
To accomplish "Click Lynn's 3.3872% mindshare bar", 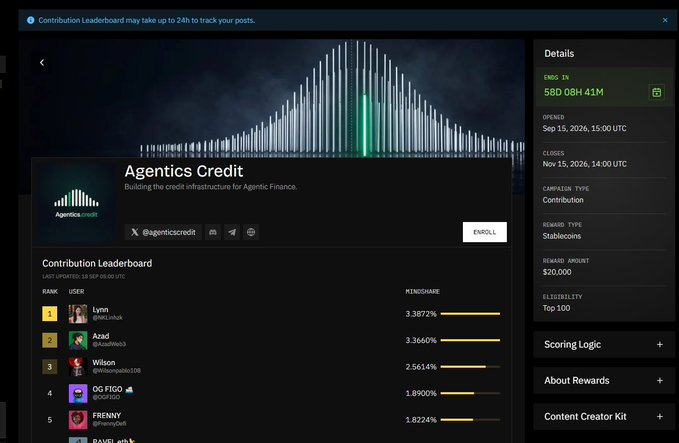I will point(470,314).
